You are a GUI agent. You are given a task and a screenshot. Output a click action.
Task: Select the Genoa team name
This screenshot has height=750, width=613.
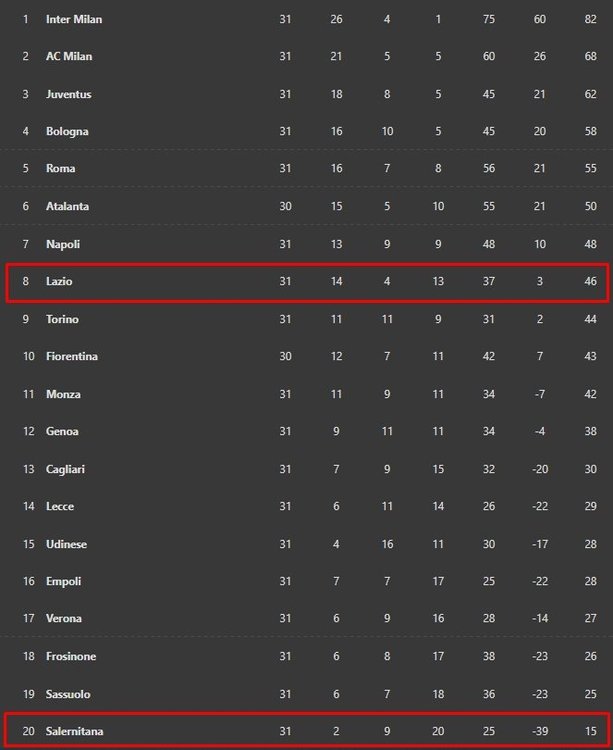(62, 431)
